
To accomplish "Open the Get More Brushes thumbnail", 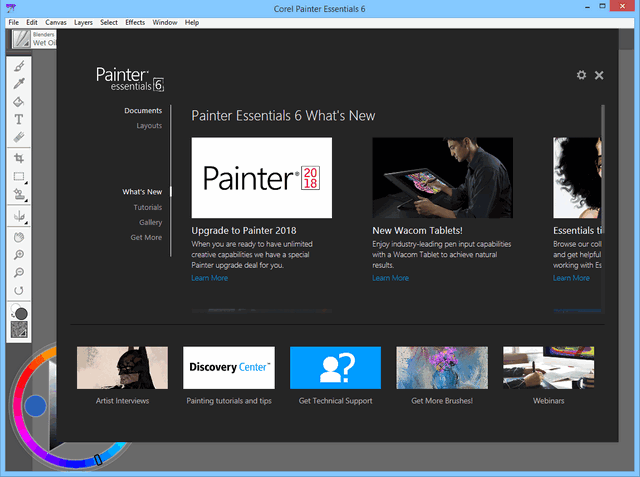I will (x=442, y=368).
